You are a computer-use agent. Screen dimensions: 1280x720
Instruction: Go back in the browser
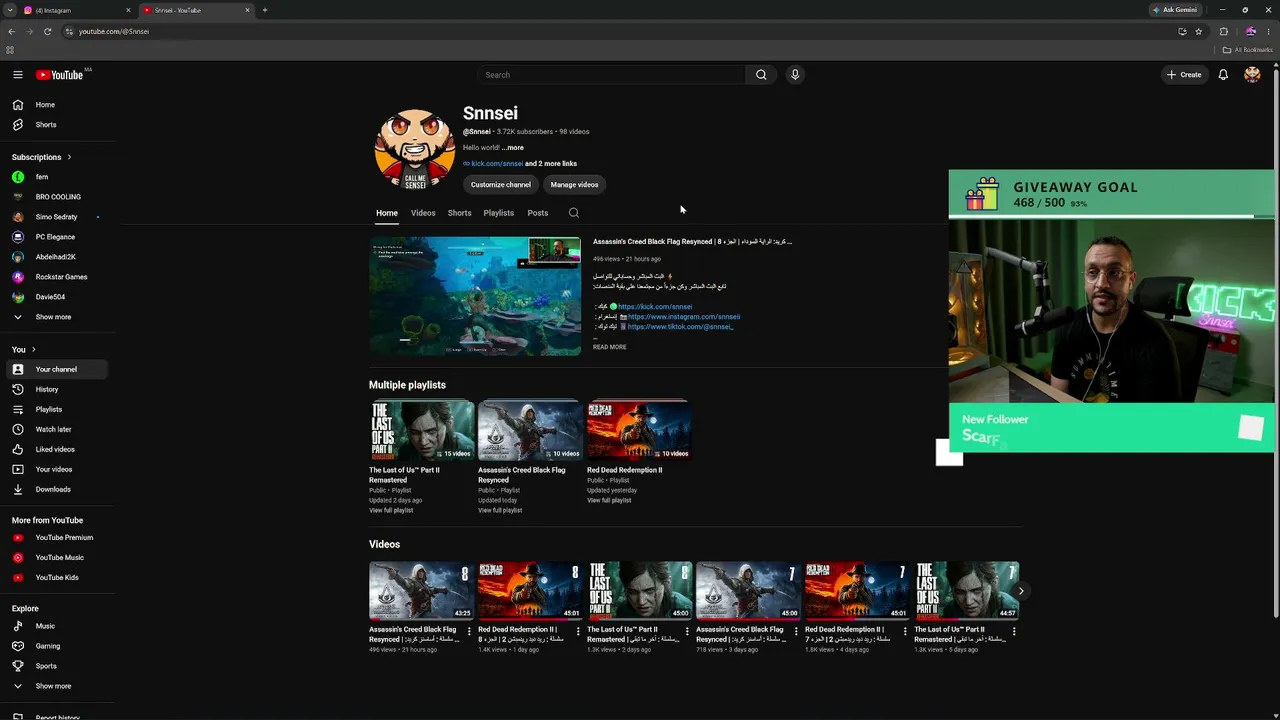12,31
